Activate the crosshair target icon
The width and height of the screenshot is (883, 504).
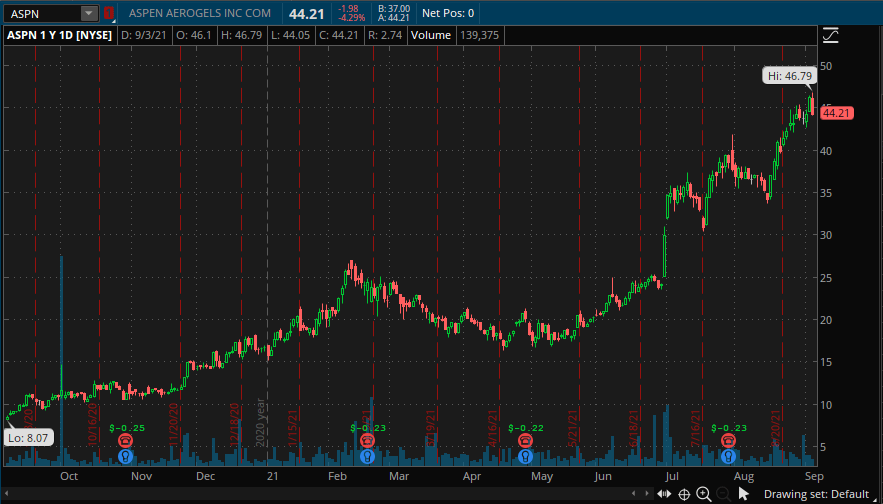point(684,494)
